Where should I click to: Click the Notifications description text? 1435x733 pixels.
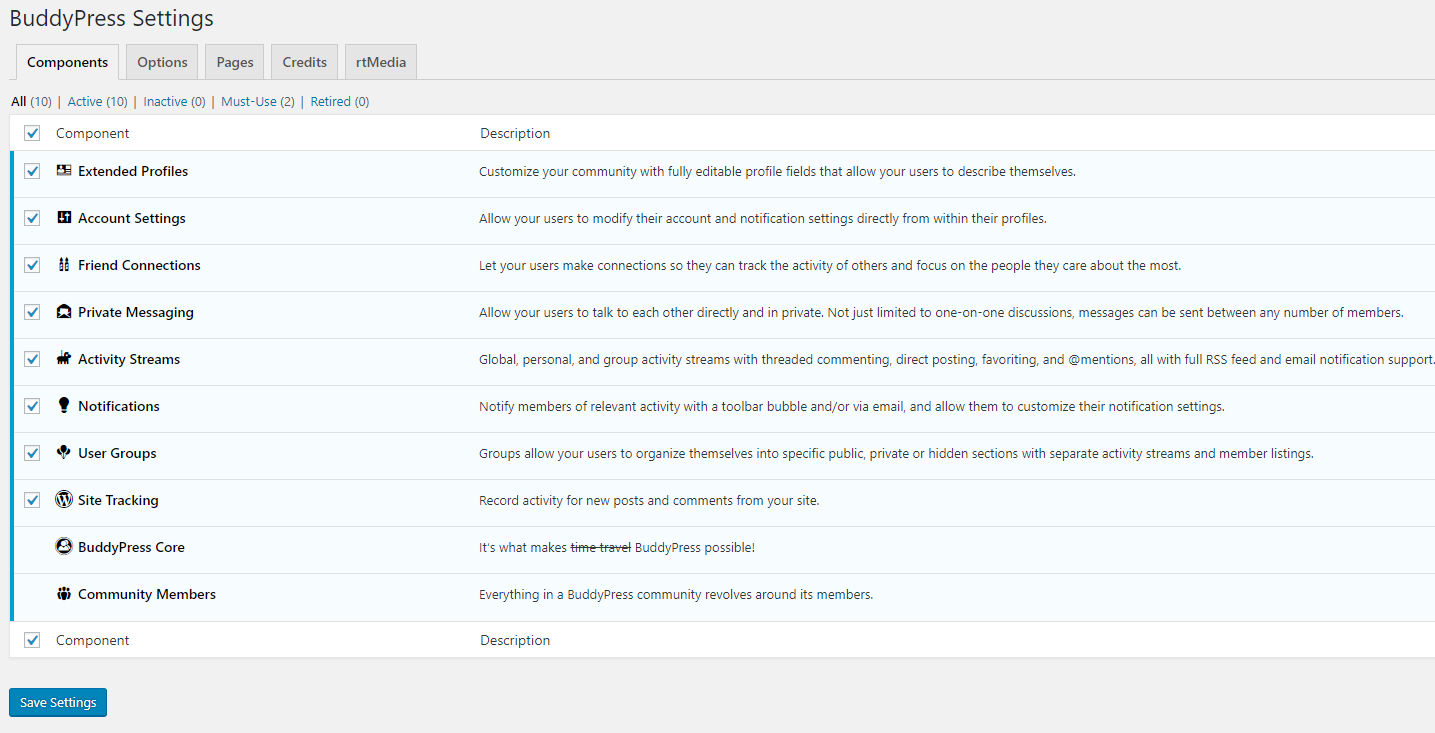pos(852,406)
